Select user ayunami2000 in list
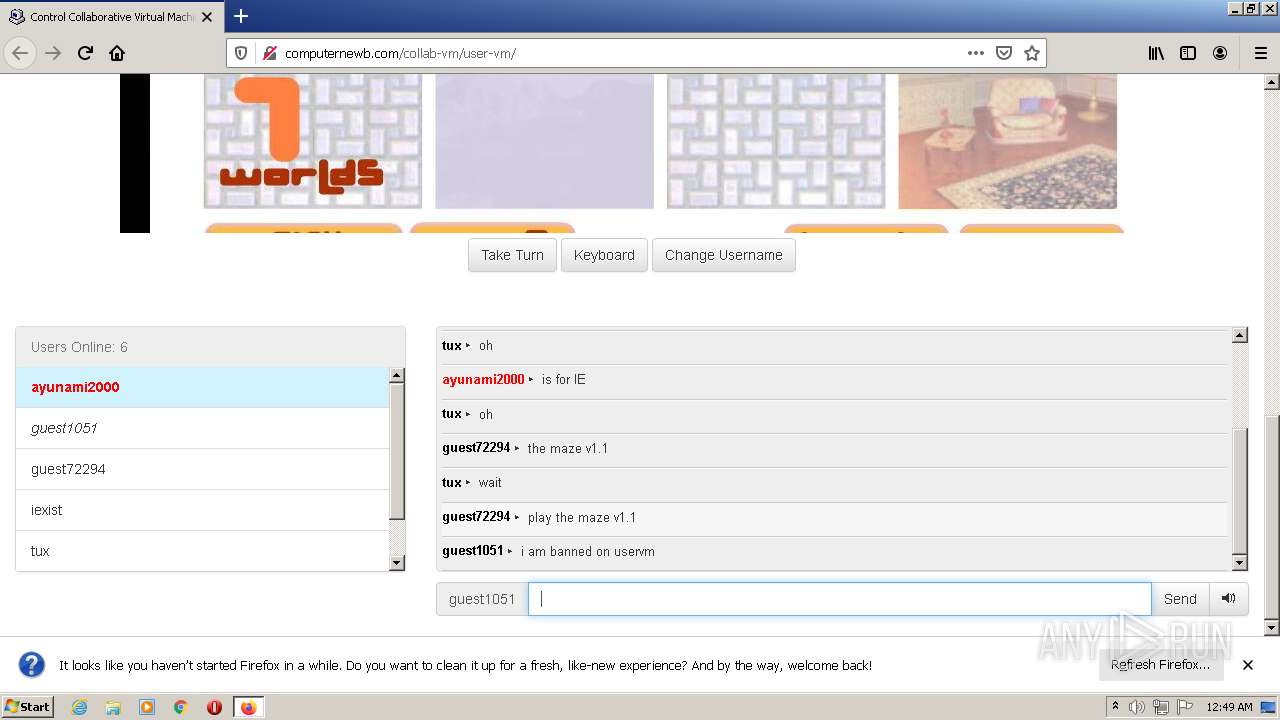This screenshot has height=720, width=1280. click(202, 387)
